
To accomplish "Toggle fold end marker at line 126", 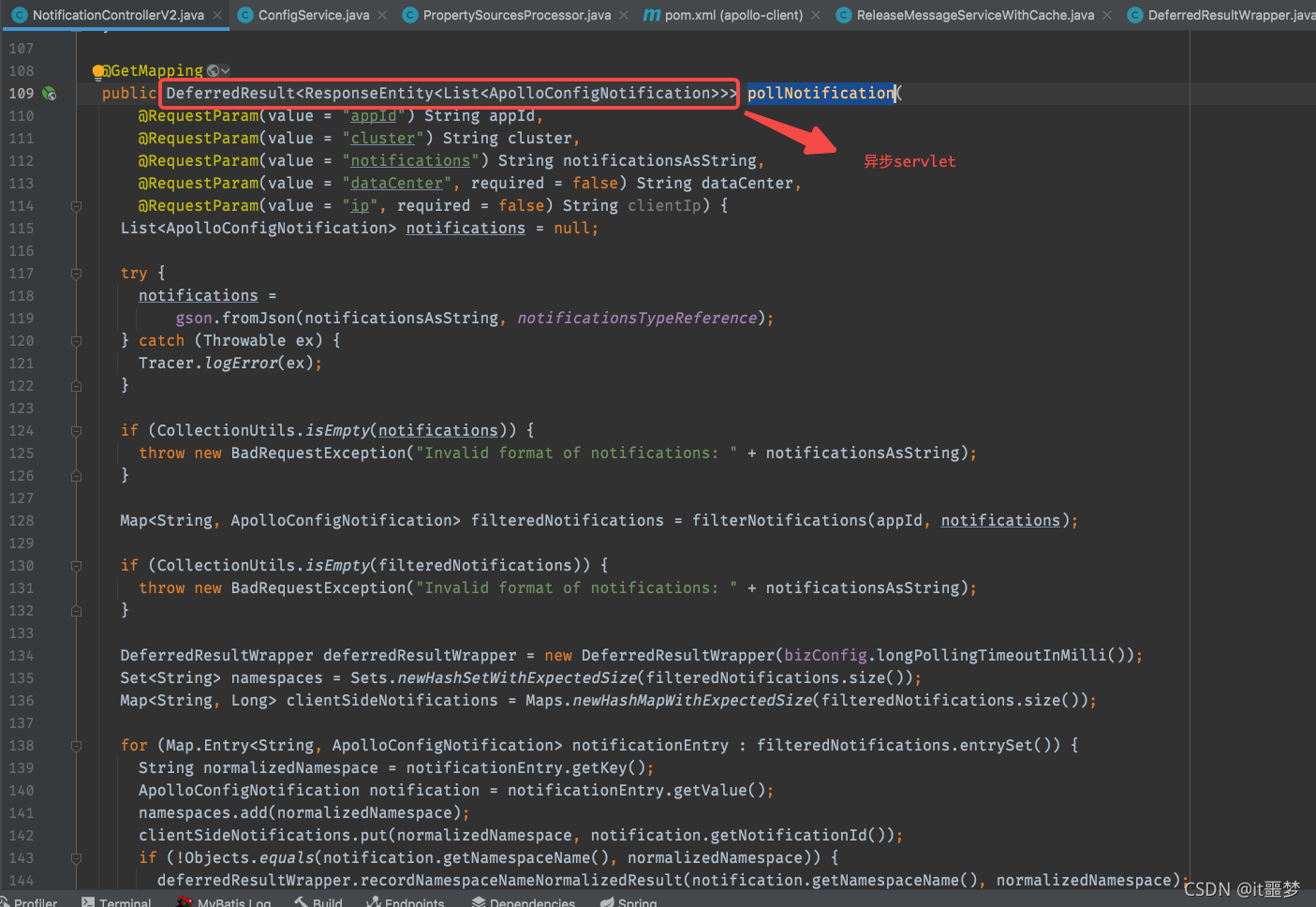I will pyautogui.click(x=77, y=476).
